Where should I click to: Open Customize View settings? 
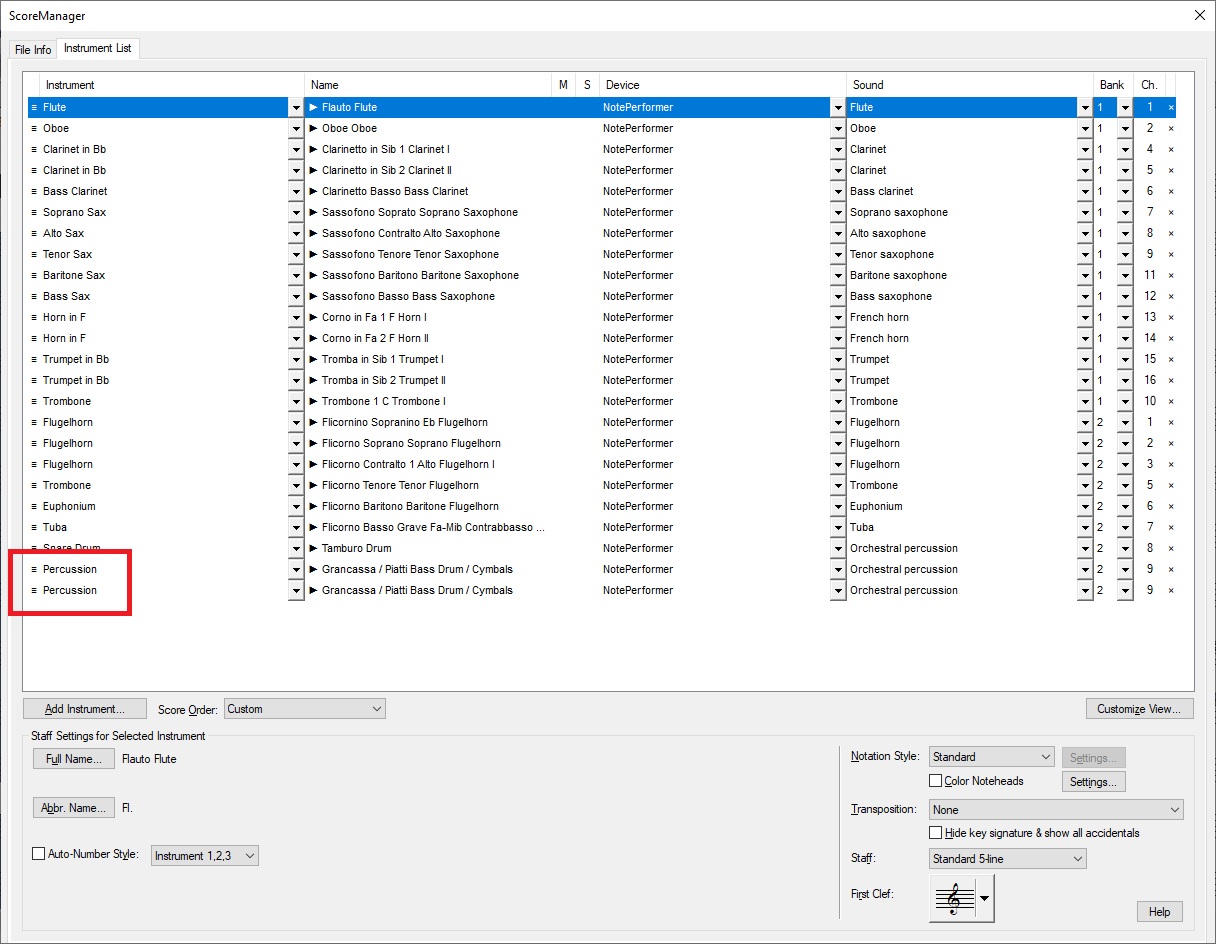1139,709
